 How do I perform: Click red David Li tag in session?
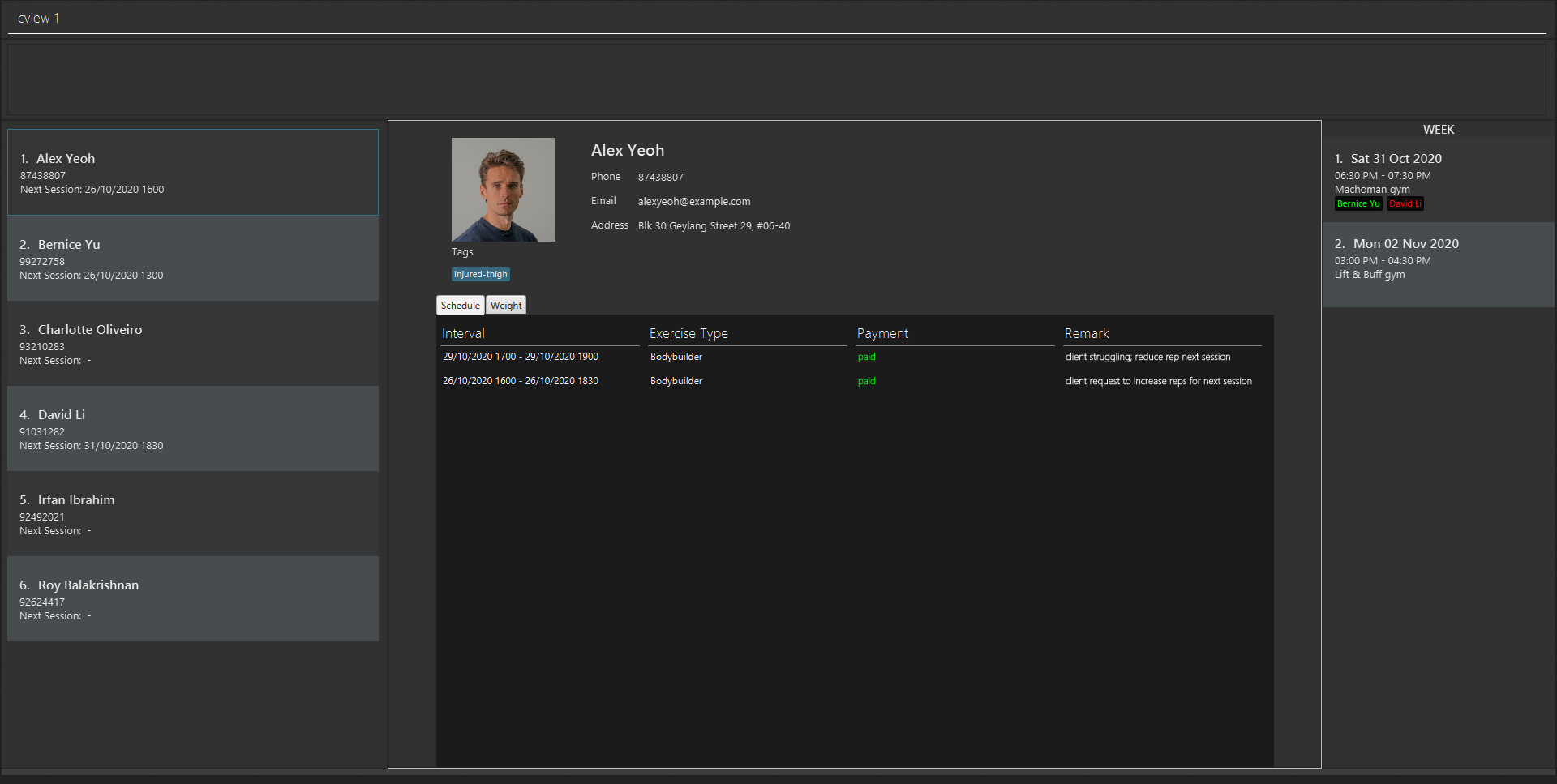point(1405,204)
